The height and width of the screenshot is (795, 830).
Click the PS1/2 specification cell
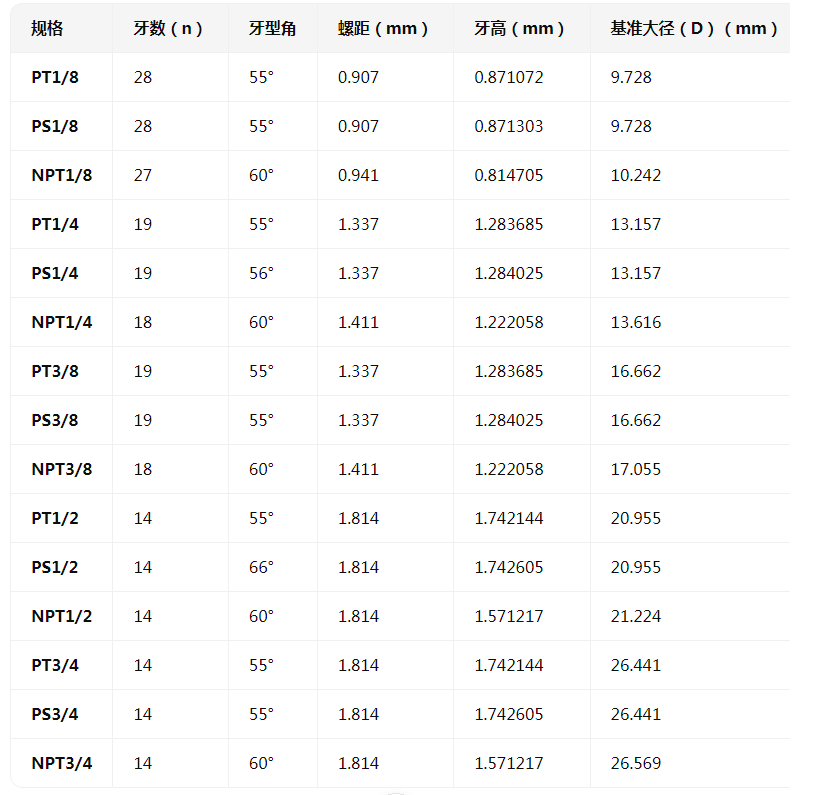55,567
